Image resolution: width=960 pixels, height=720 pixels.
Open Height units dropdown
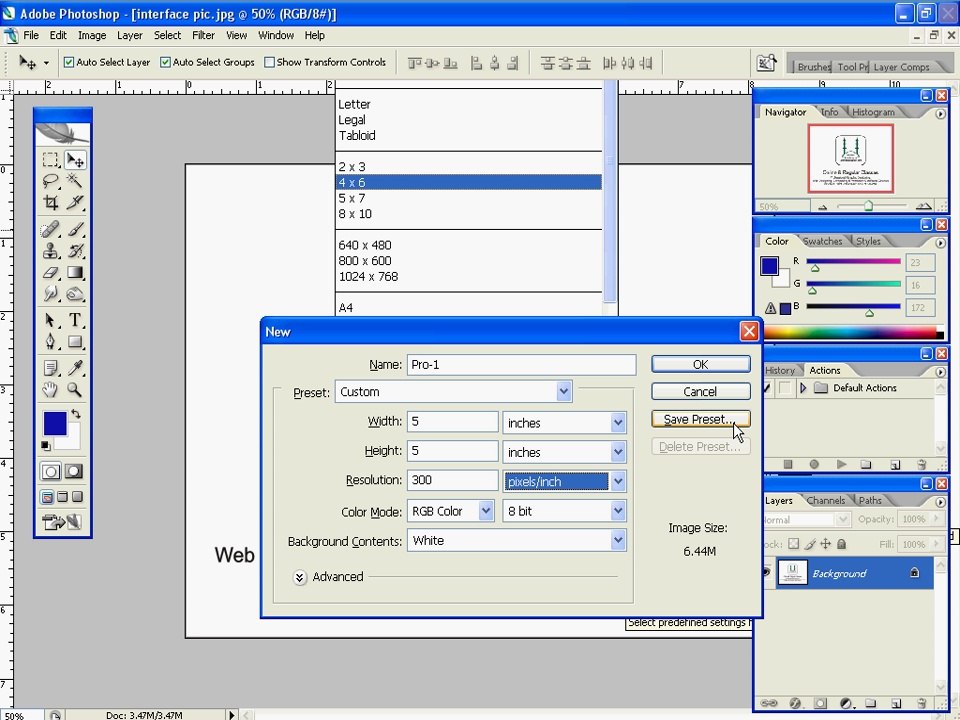coord(618,452)
